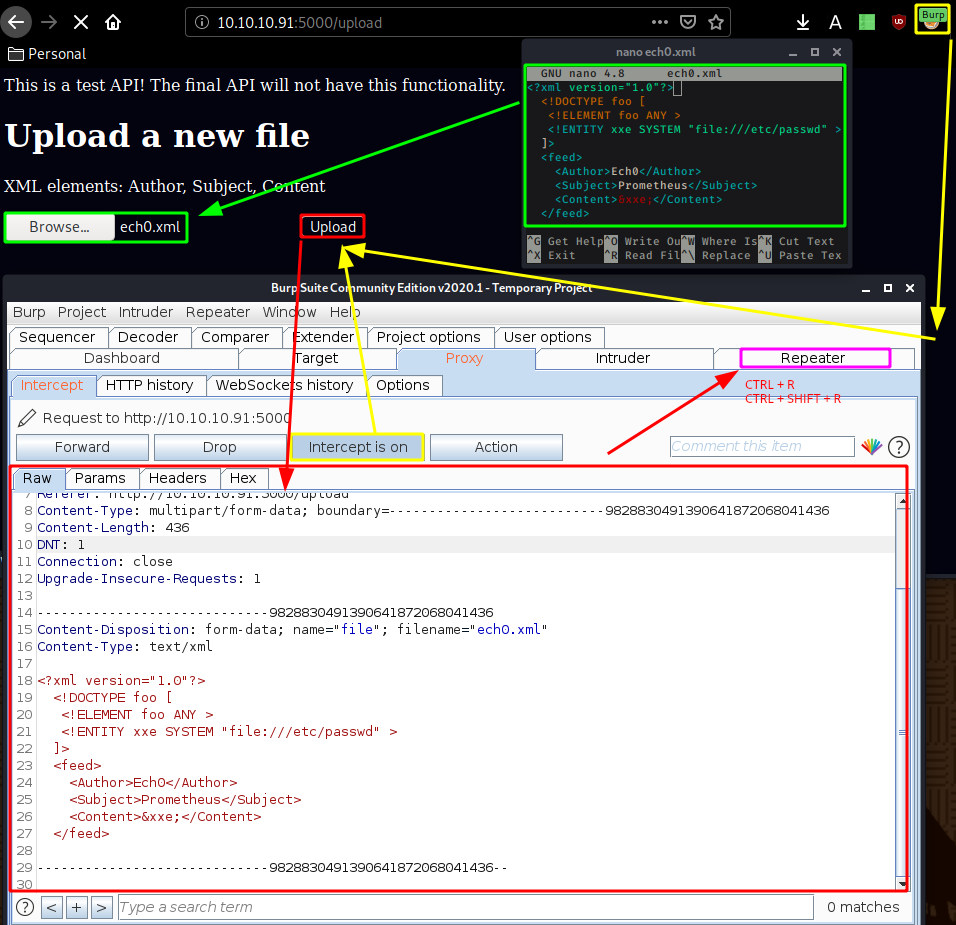Bookmark this page with the star
The width and height of the screenshot is (956, 925).
pos(716,23)
